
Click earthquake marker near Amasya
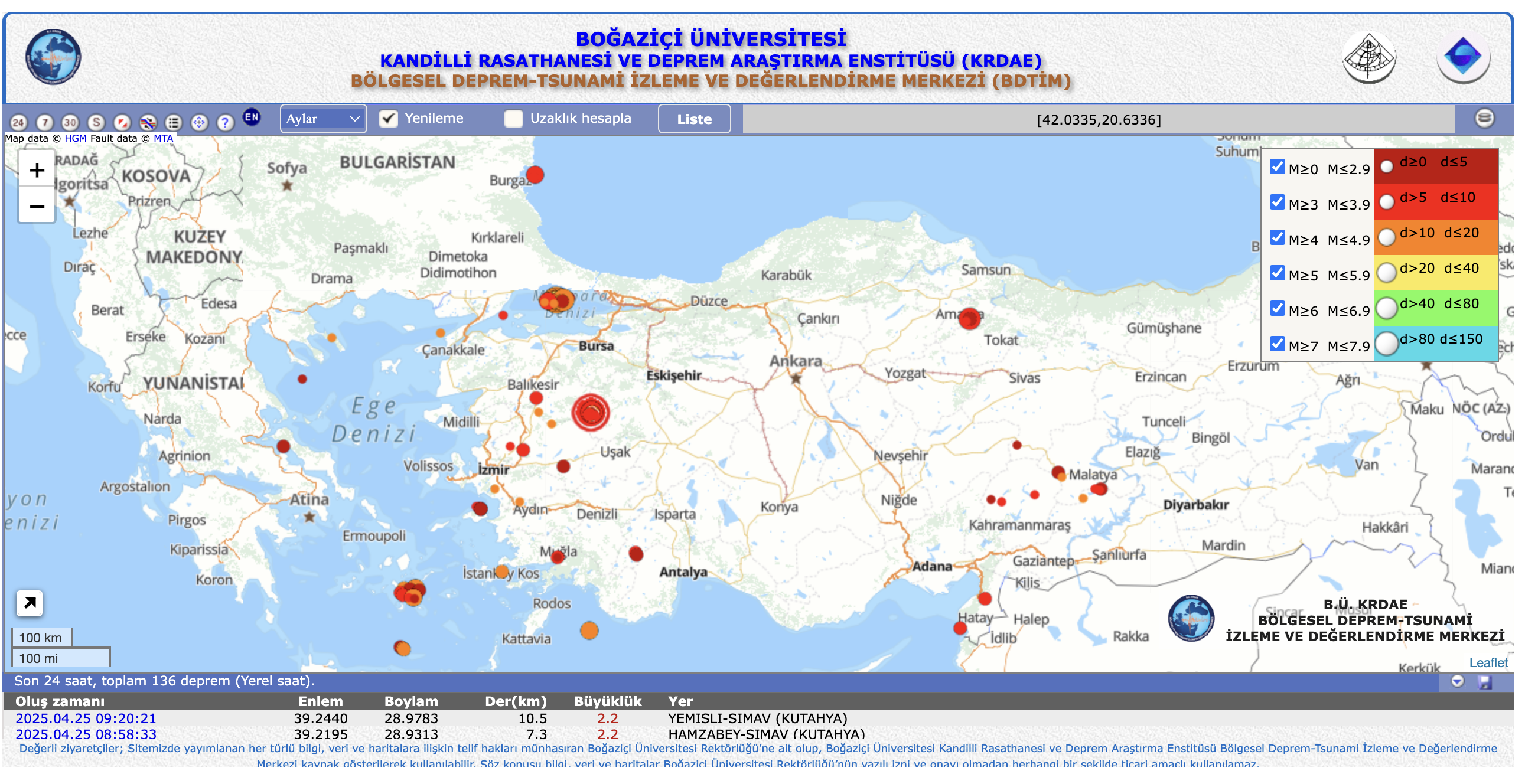(970, 318)
